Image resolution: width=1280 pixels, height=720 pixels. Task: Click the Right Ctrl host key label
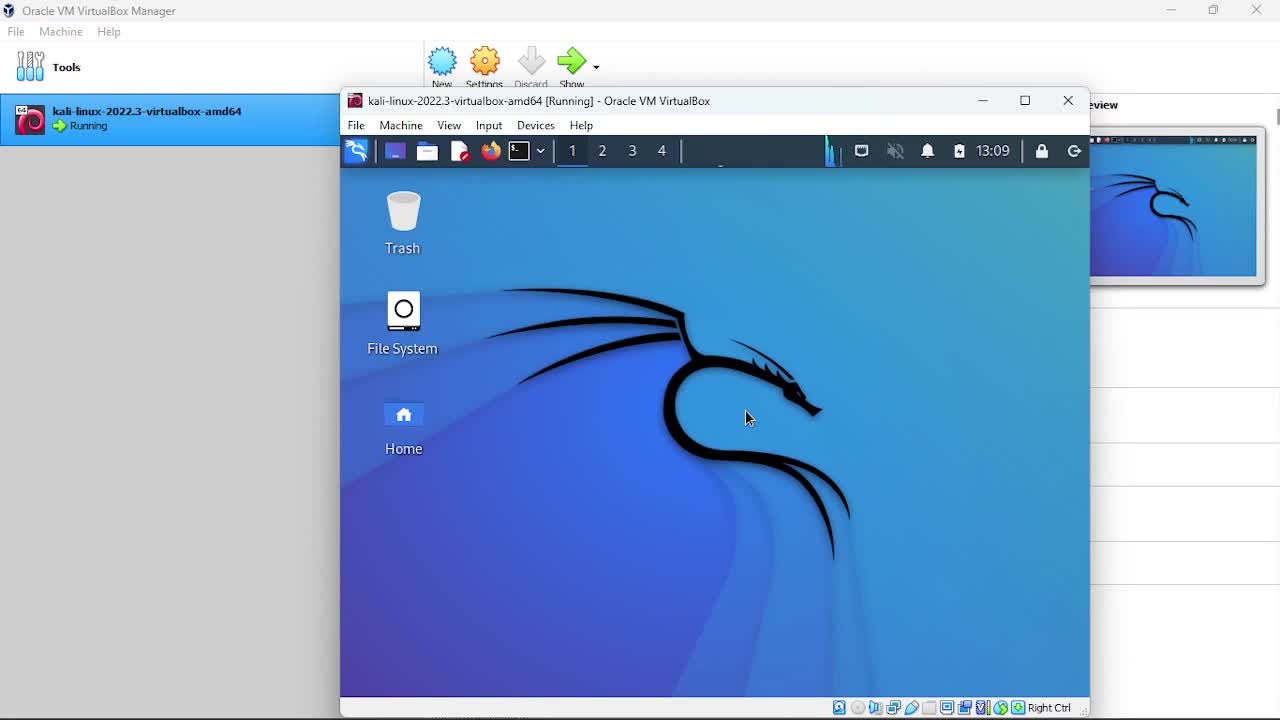tap(1049, 708)
